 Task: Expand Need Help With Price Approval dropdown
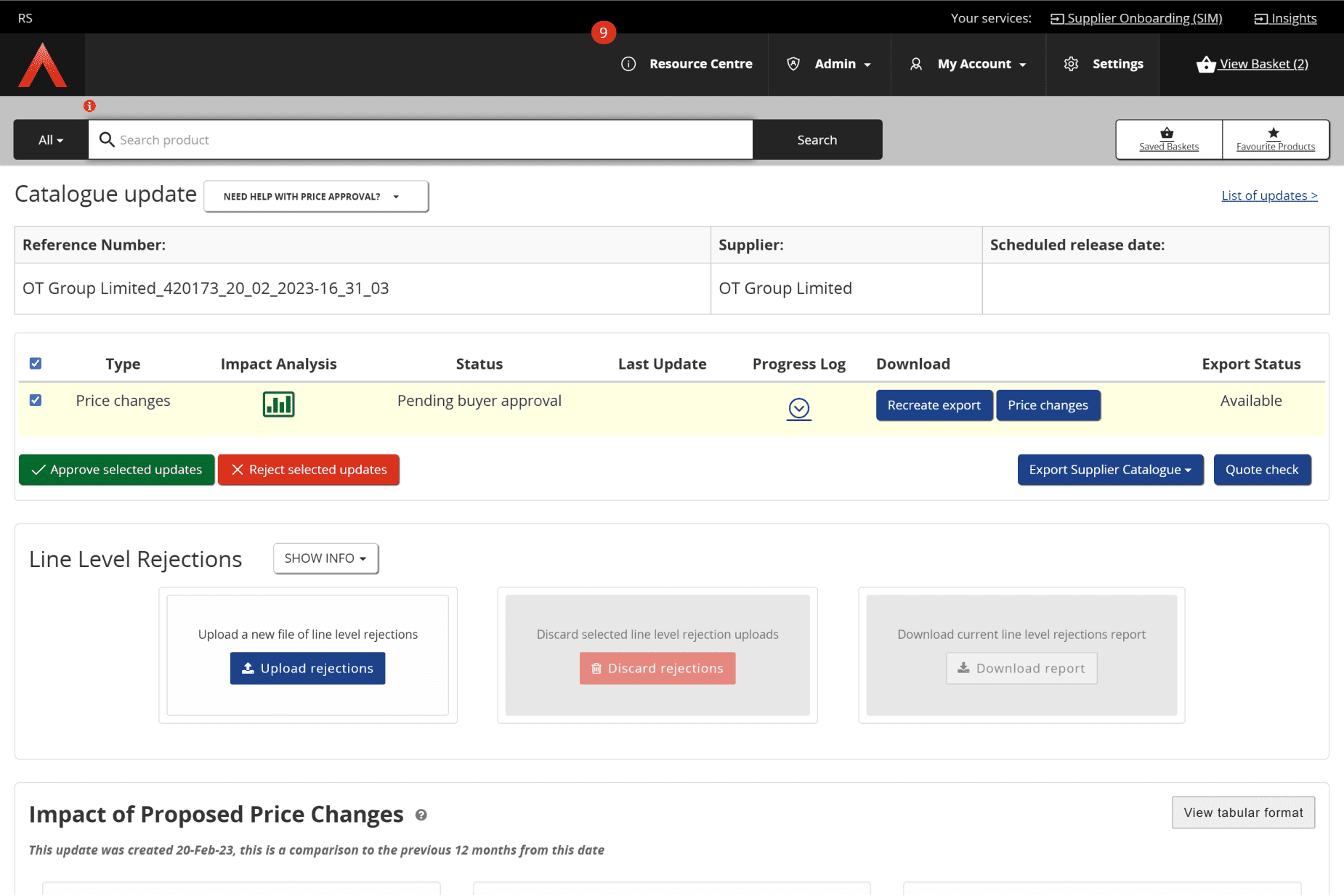[316, 197]
